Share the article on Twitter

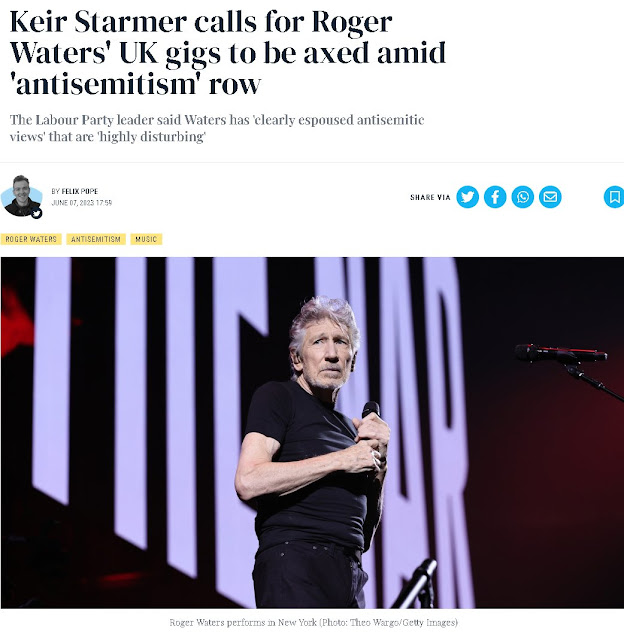pos(467,197)
